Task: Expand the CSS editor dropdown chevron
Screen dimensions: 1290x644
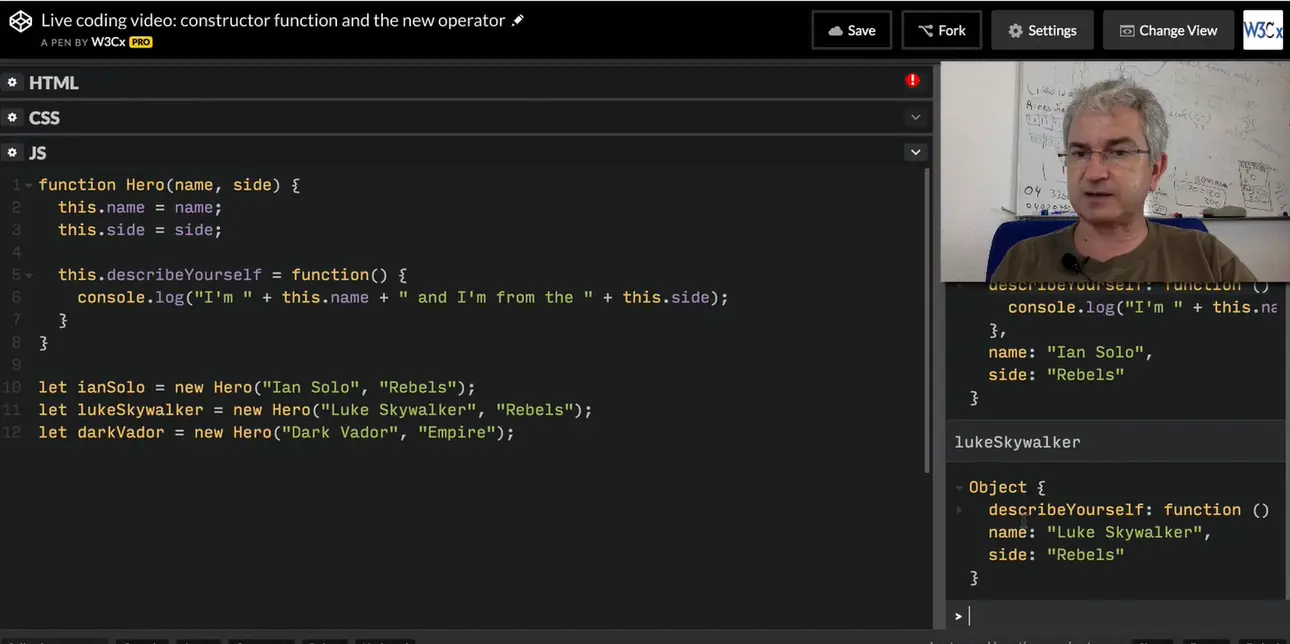Action: click(x=915, y=117)
